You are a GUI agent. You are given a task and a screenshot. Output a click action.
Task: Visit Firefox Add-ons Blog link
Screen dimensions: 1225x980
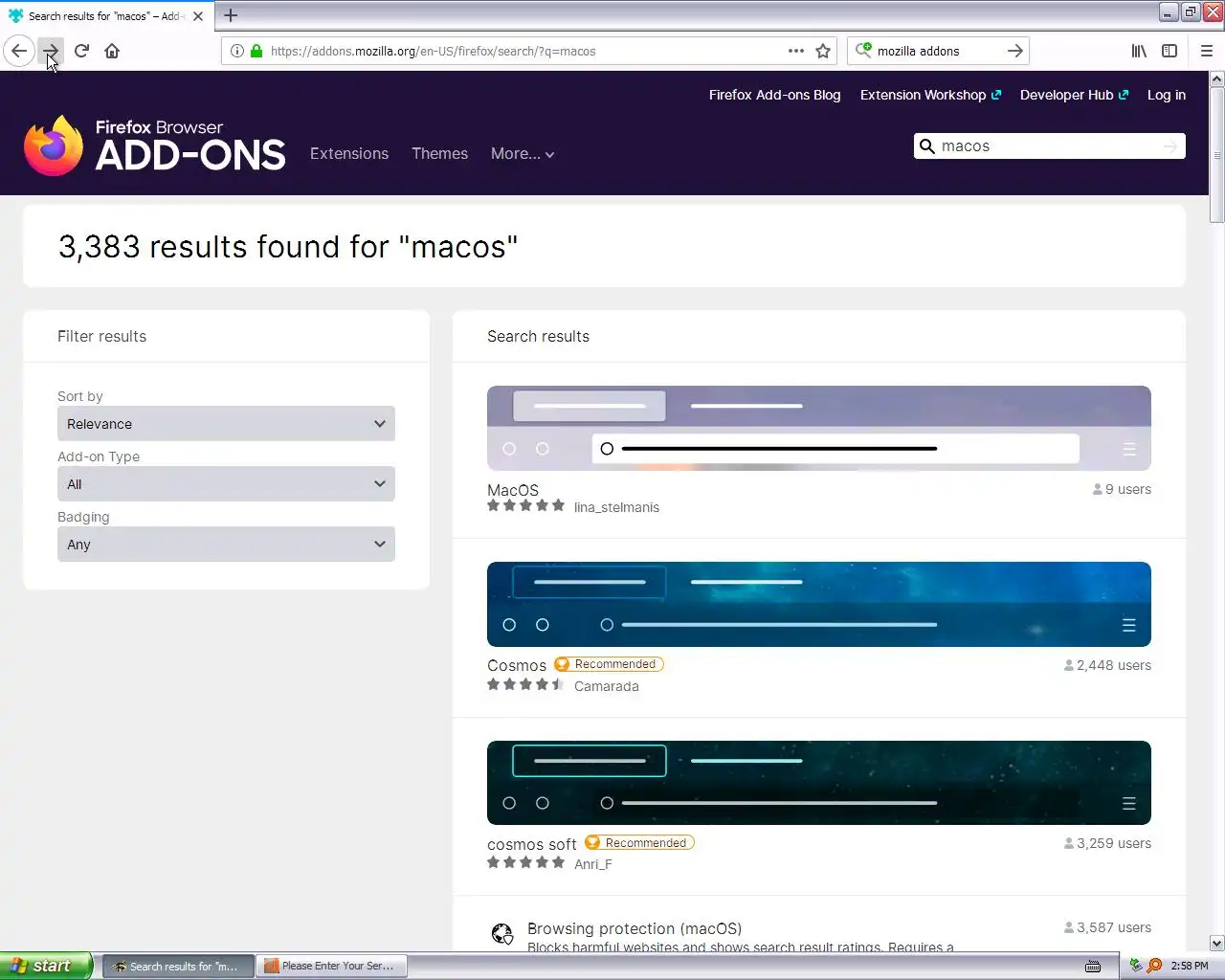[x=774, y=95]
